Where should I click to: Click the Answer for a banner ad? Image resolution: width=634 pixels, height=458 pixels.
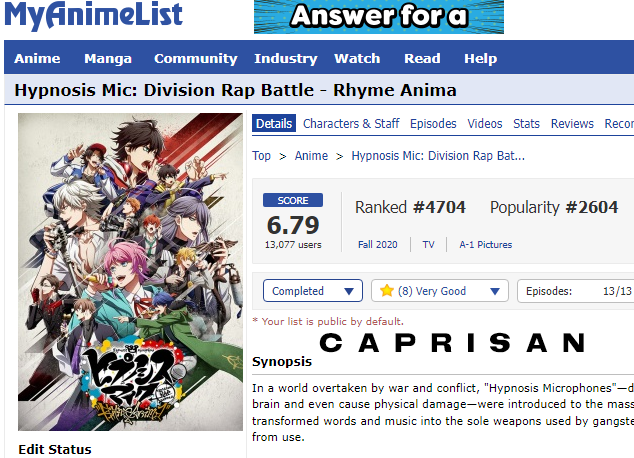(x=379, y=17)
